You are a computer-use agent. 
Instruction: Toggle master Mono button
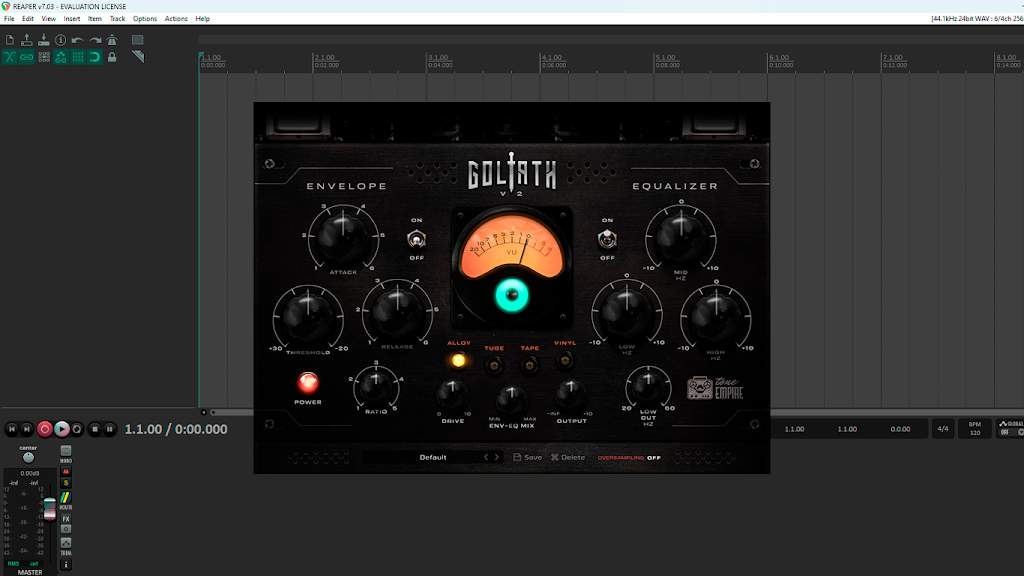point(66,451)
